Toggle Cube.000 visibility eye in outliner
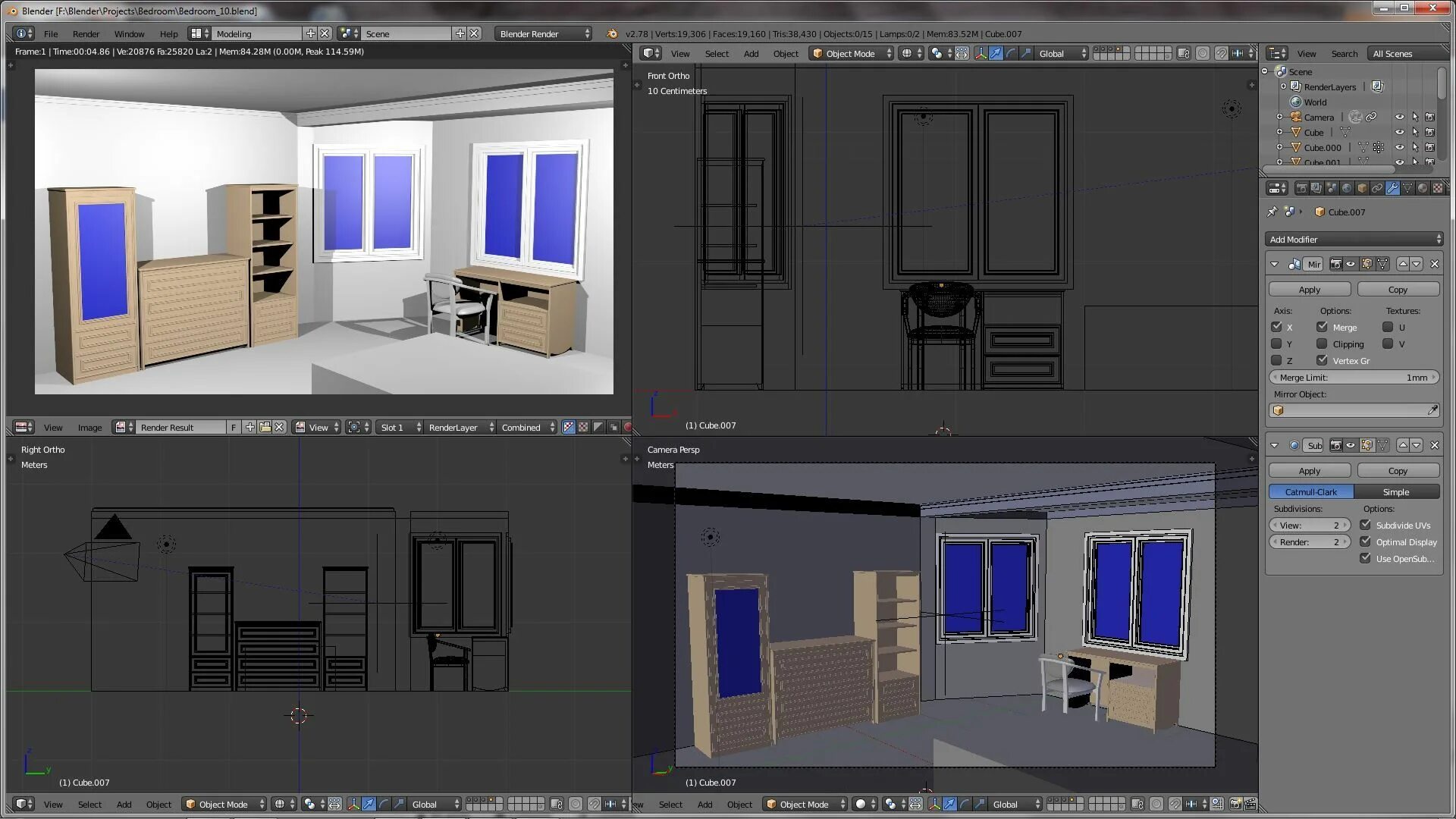This screenshot has width=1456, height=819. 1399,147
